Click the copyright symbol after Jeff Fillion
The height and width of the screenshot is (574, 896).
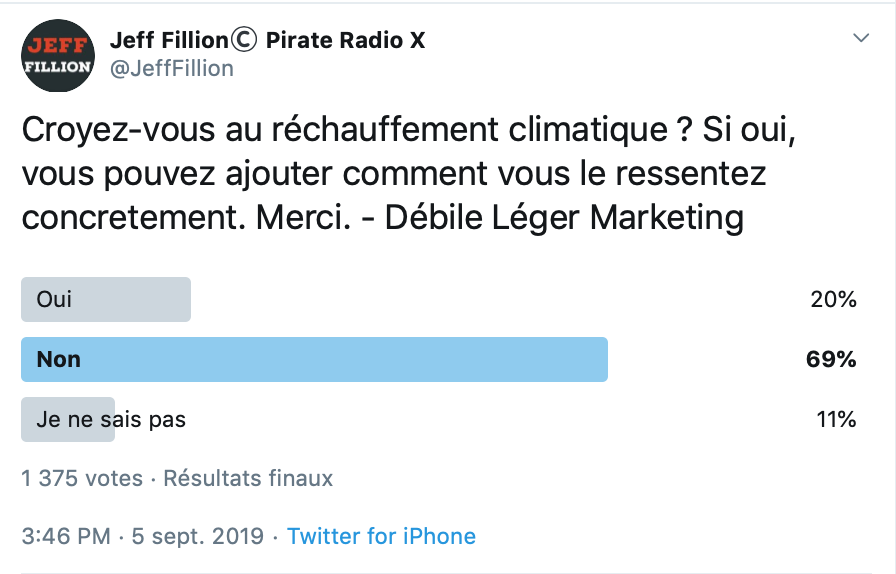point(244,40)
